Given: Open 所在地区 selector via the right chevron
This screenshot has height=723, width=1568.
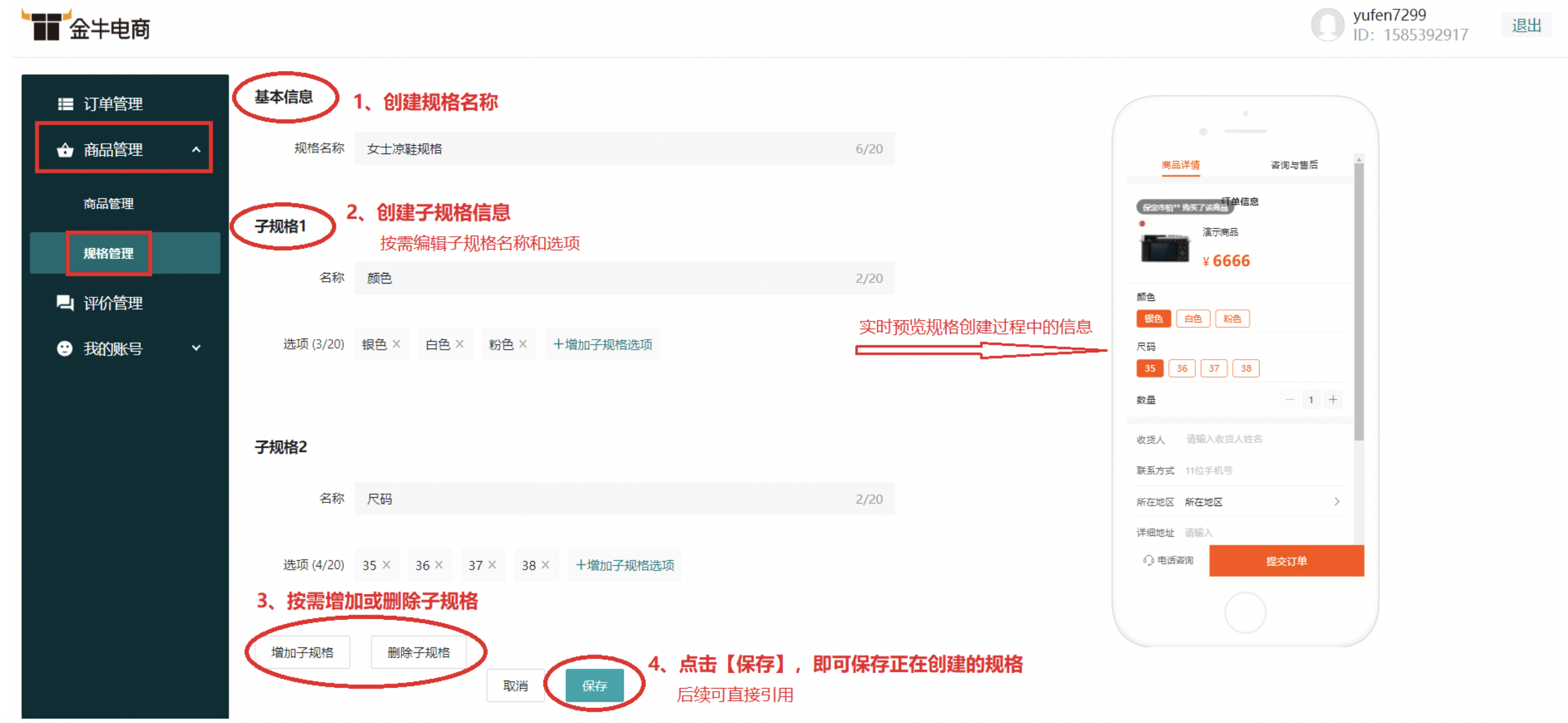Looking at the screenshot, I should click(1337, 502).
